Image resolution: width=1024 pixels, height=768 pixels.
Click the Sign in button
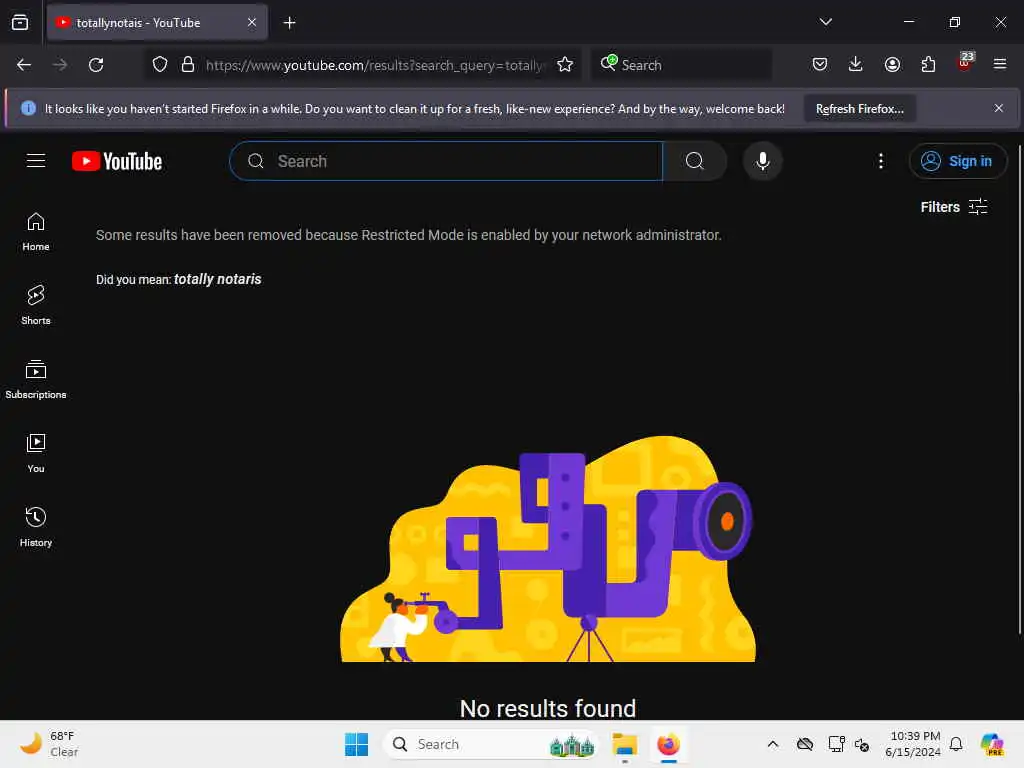(957, 161)
